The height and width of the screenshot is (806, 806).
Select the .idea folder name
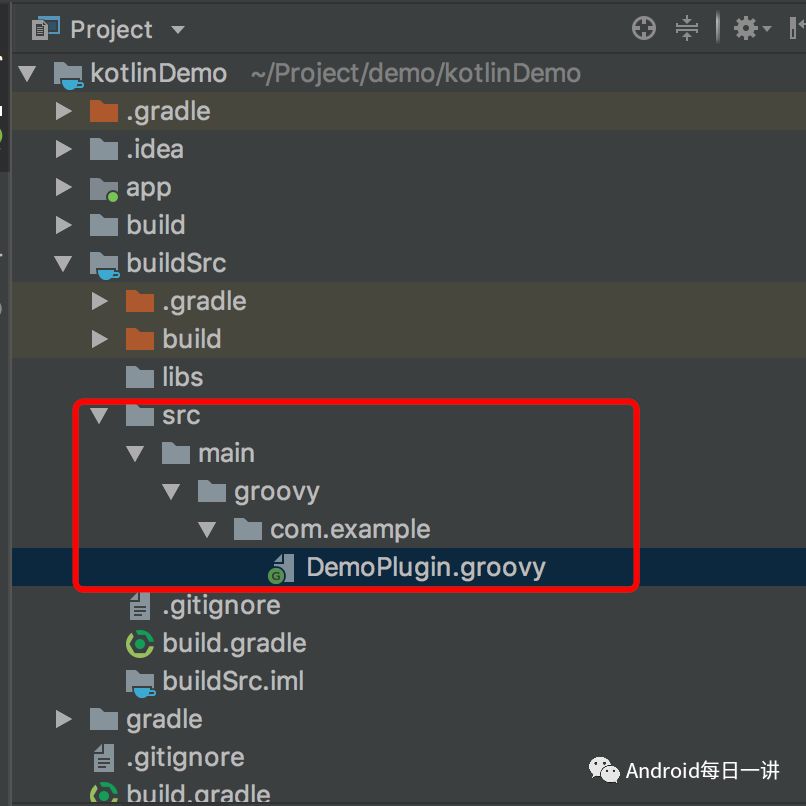tap(155, 149)
